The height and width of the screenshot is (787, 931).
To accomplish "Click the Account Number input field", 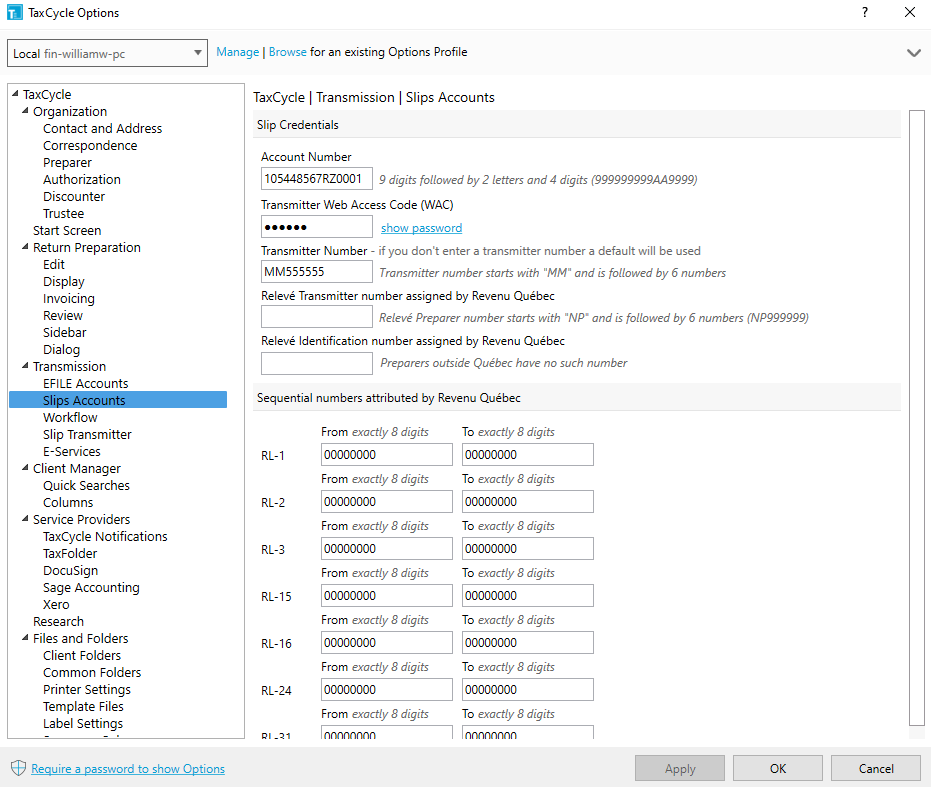I will click(x=317, y=179).
